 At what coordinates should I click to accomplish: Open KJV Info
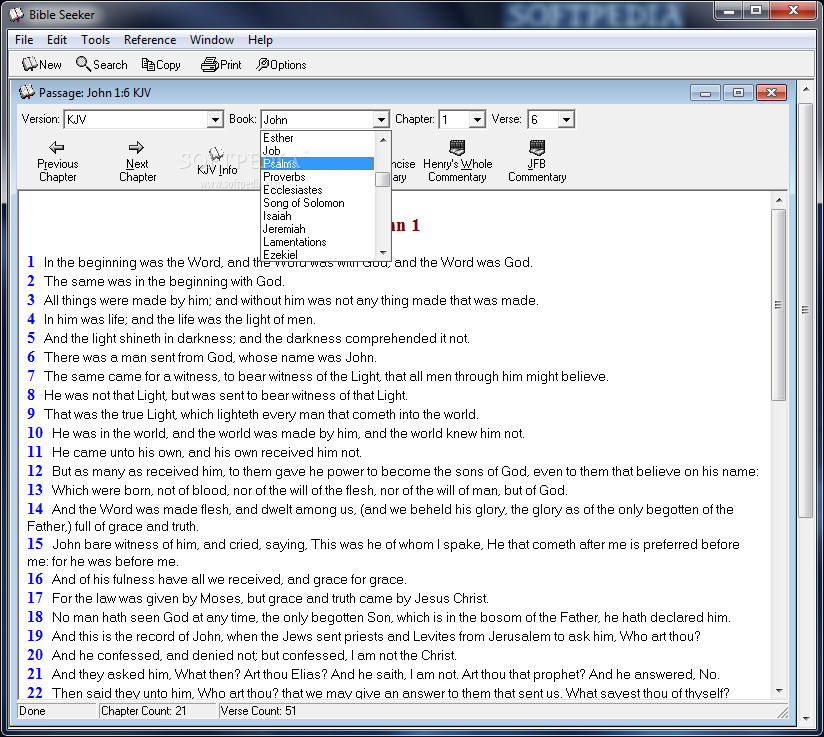coord(217,162)
